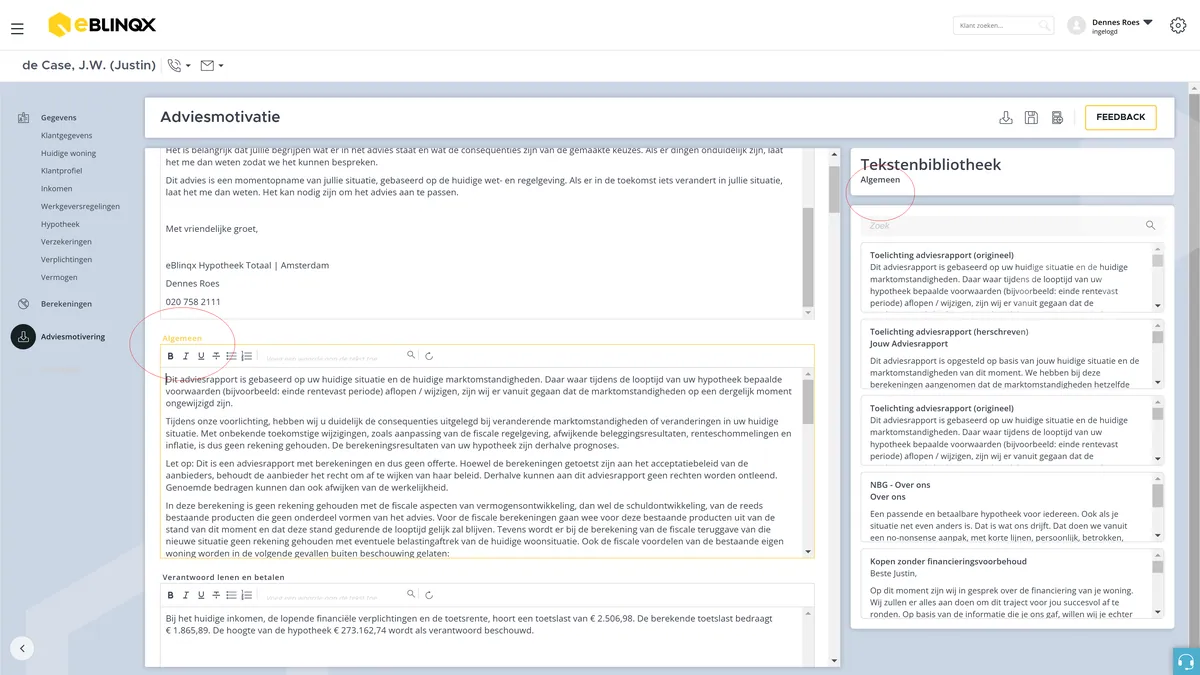Image resolution: width=1200 pixels, height=675 pixels.
Task: Apply italic in the Algemeen editor
Action: point(186,356)
